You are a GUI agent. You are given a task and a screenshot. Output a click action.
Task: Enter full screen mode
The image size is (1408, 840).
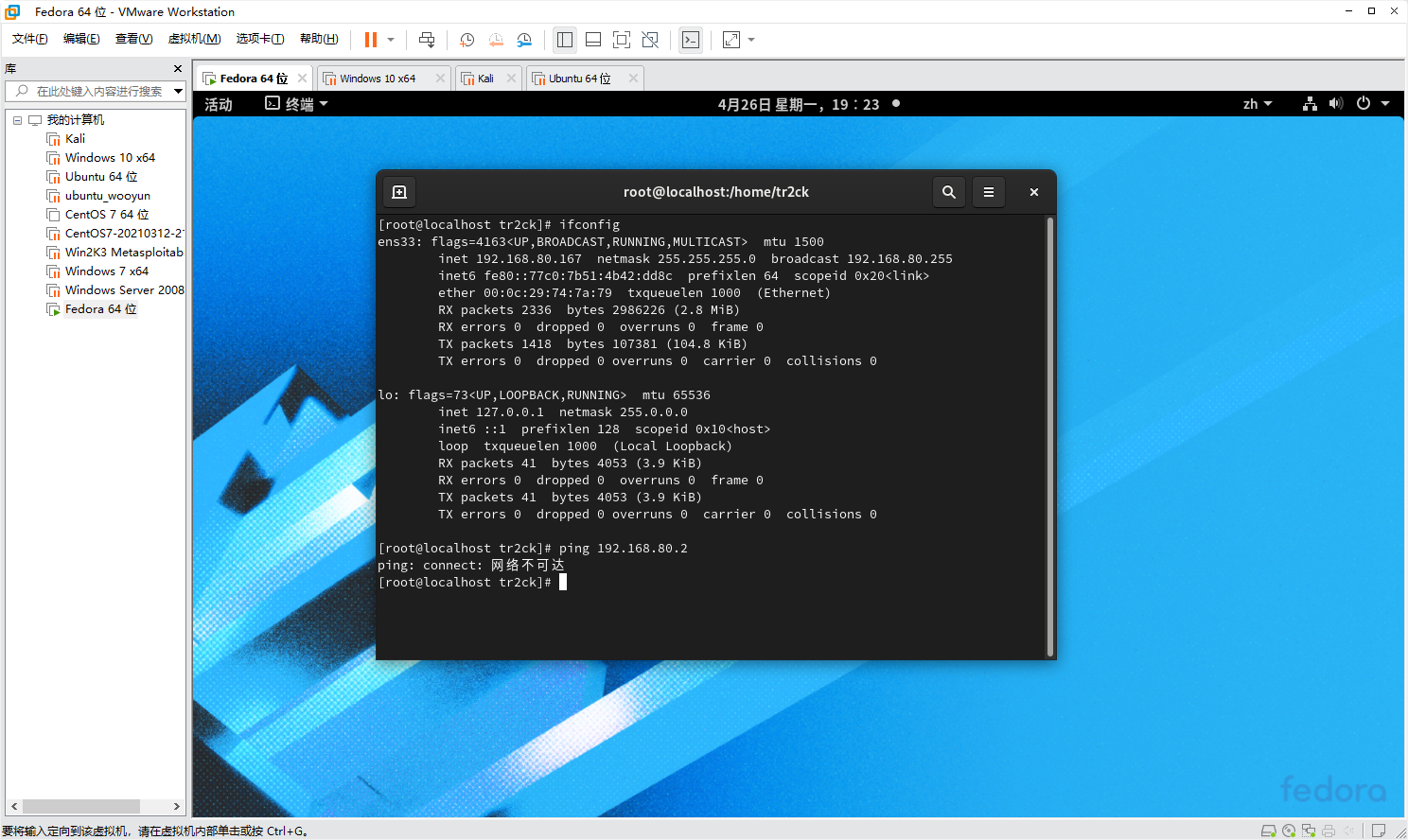(622, 40)
